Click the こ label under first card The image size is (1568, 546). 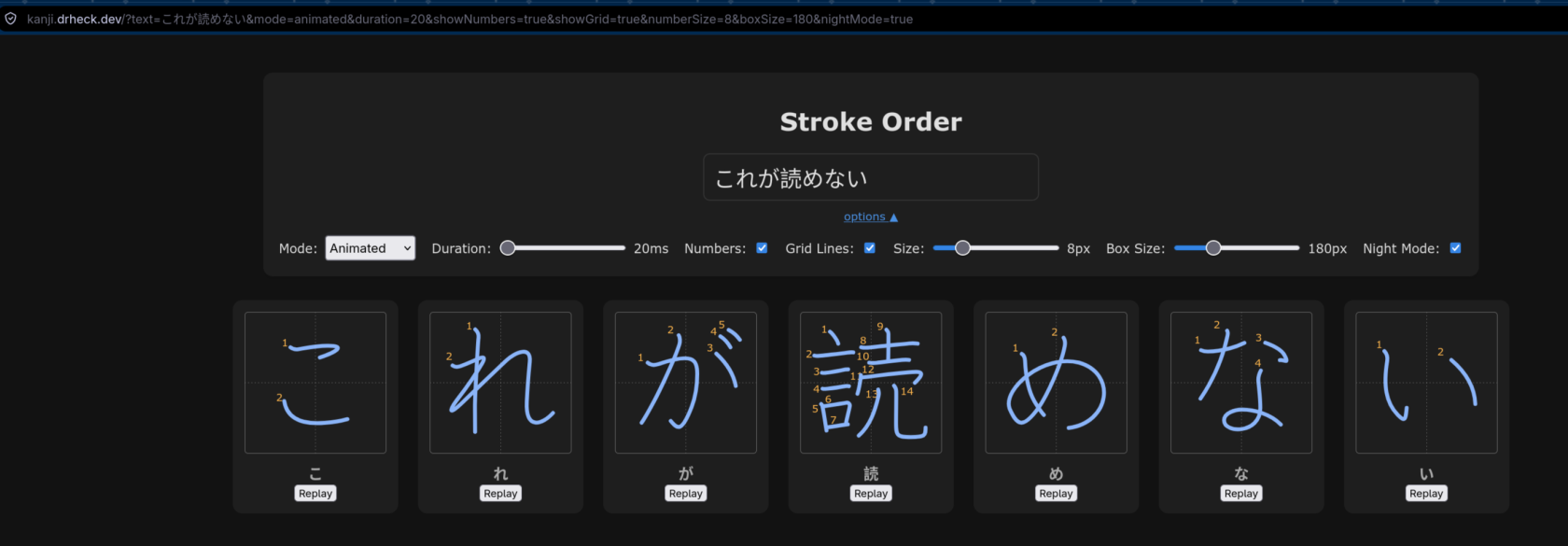[x=315, y=473]
